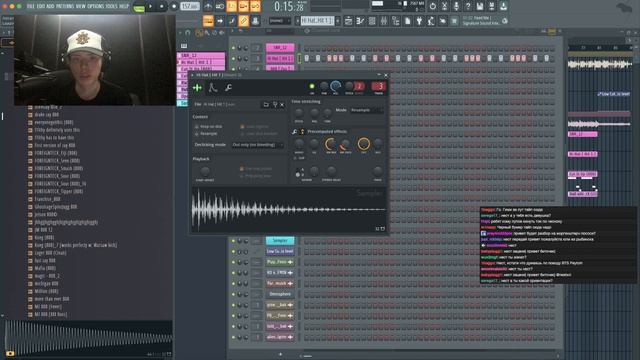
Task: Toggle Keep on disk option
Action: [x=209, y=127]
